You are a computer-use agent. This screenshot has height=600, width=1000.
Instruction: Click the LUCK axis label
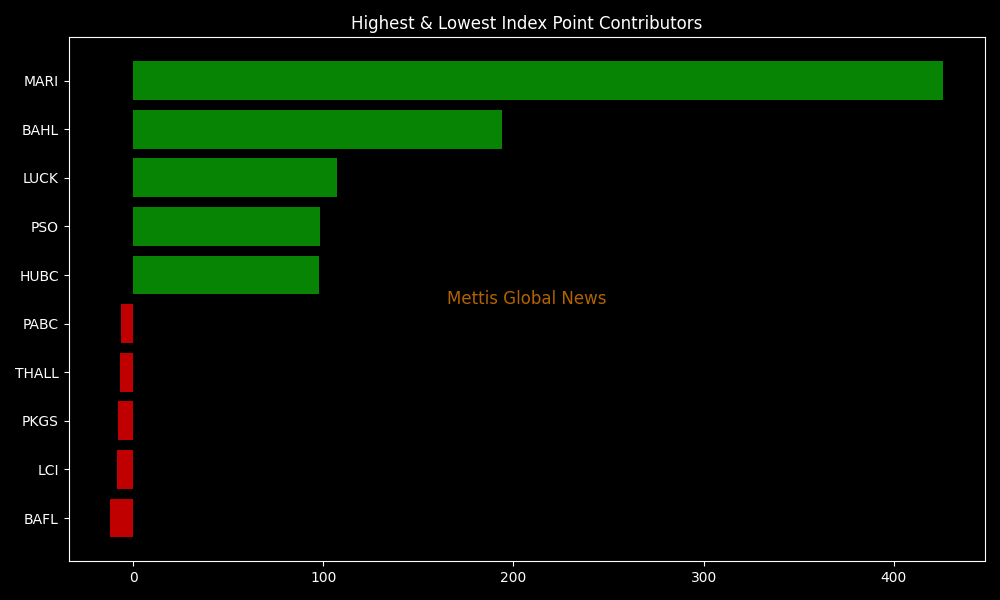pos(40,179)
